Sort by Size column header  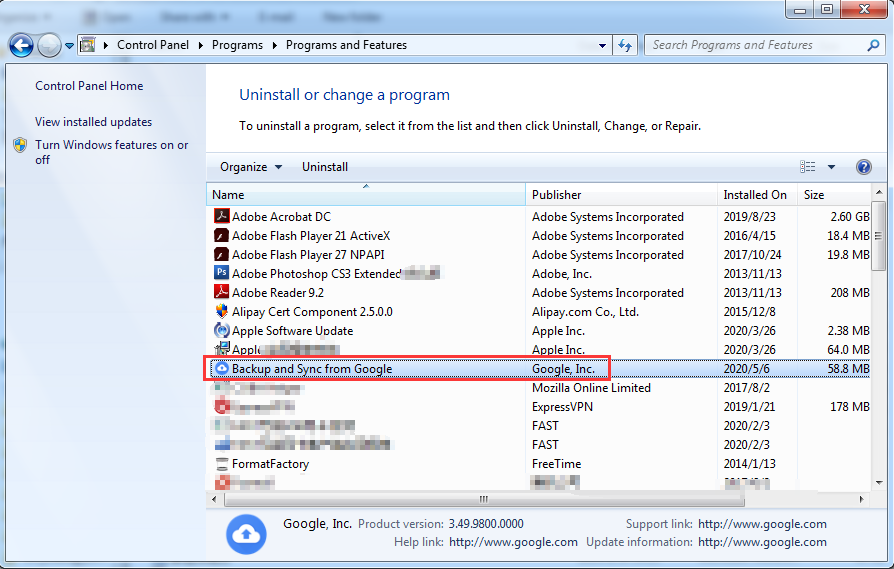coord(834,194)
